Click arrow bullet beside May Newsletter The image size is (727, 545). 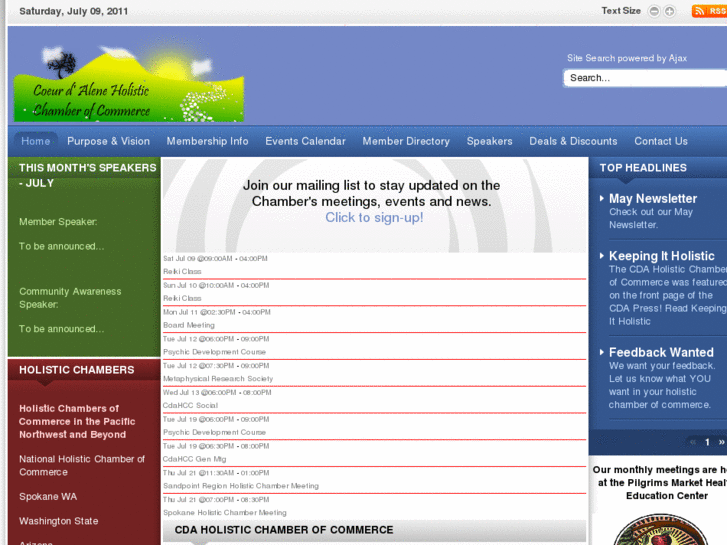pos(602,199)
